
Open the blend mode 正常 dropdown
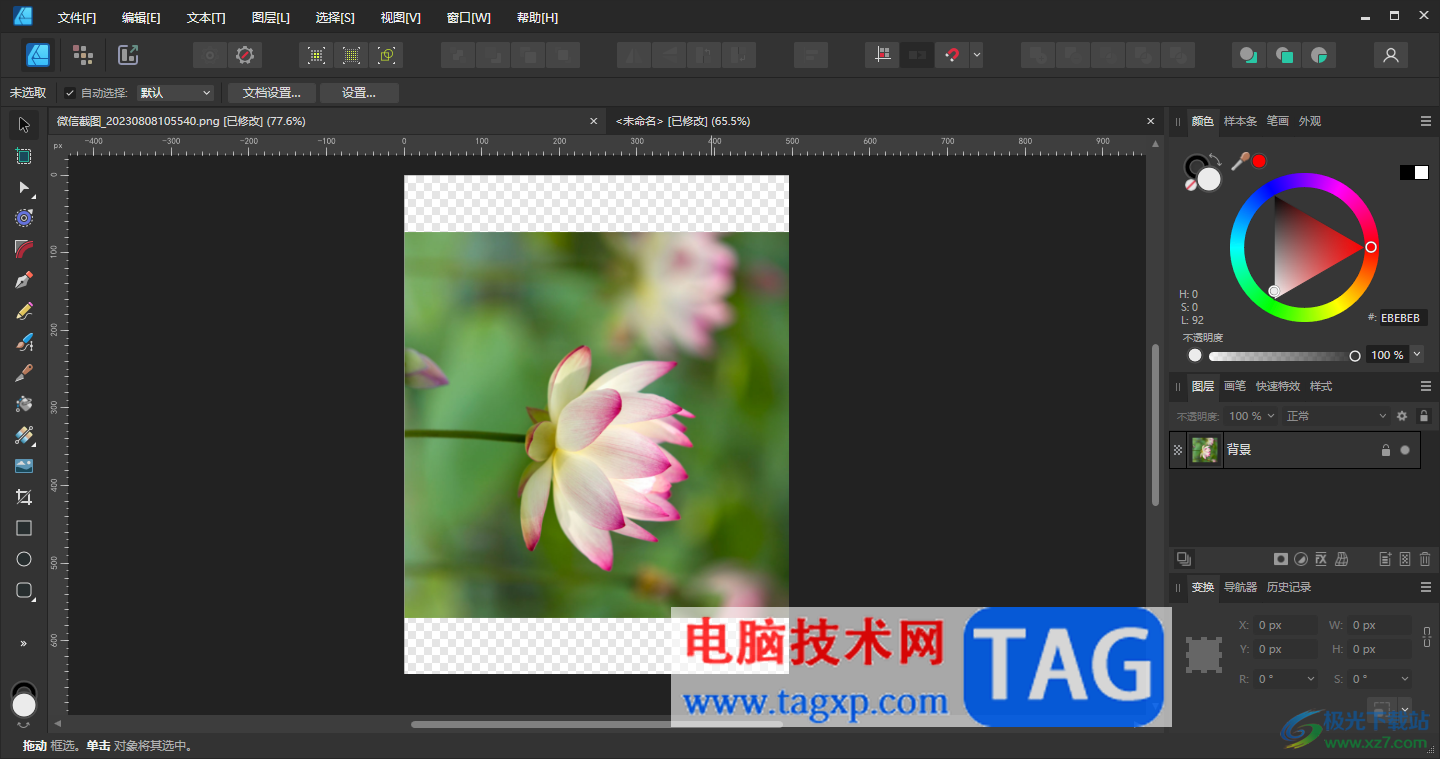click(1336, 416)
